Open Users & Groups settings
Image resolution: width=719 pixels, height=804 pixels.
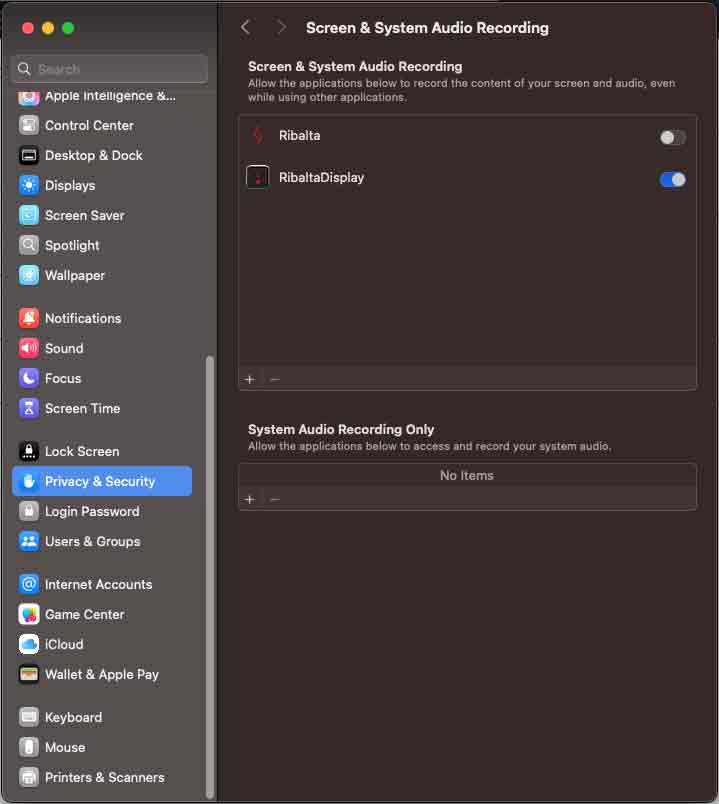[92, 541]
